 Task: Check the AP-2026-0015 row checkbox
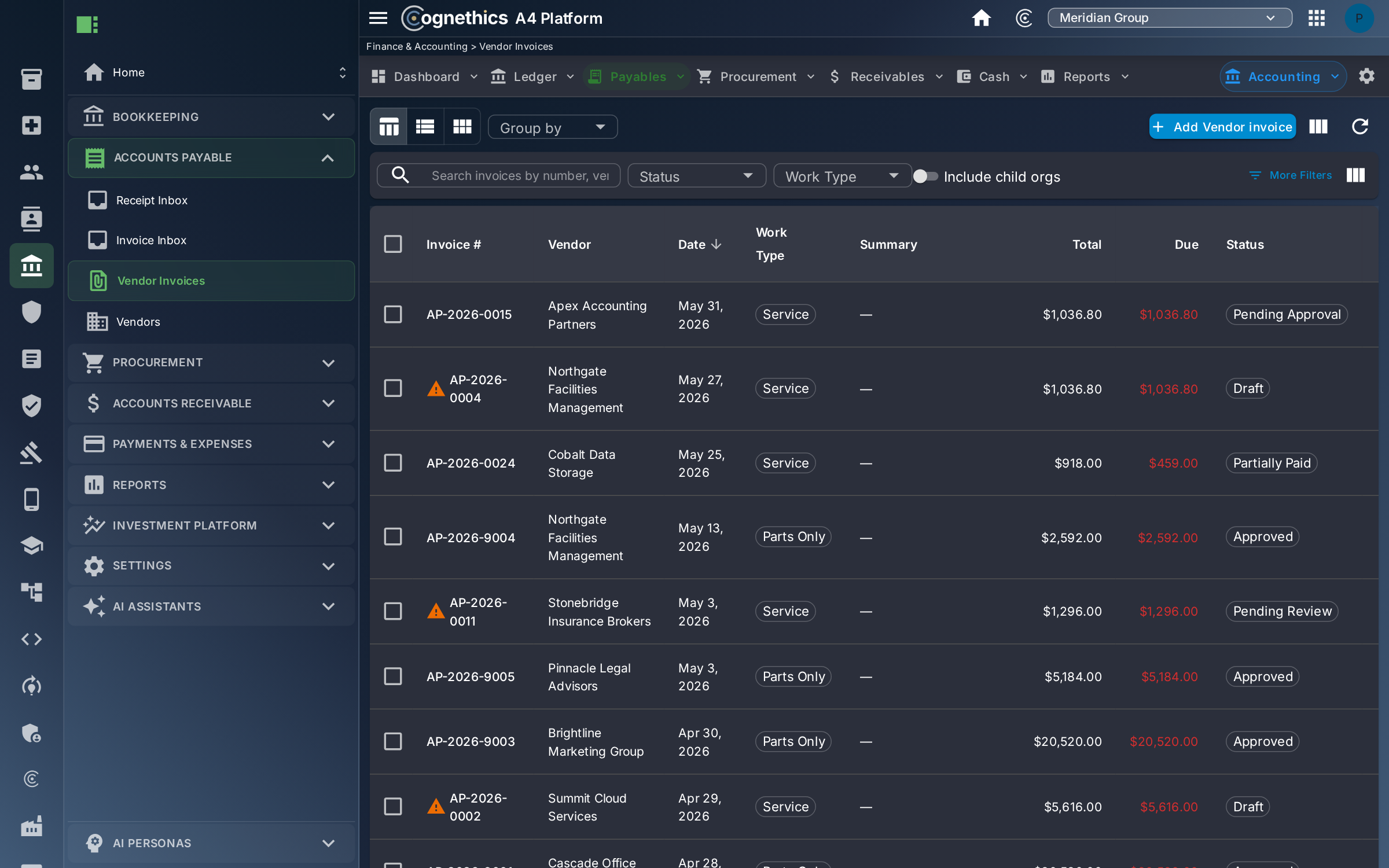pos(393,314)
